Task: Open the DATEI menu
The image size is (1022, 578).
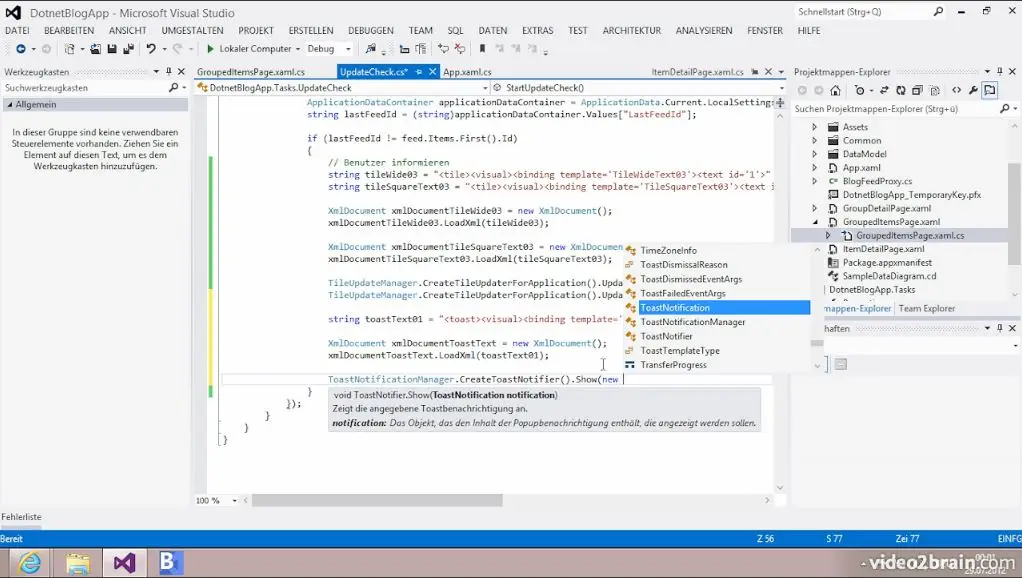Action: pyautogui.click(x=17, y=31)
